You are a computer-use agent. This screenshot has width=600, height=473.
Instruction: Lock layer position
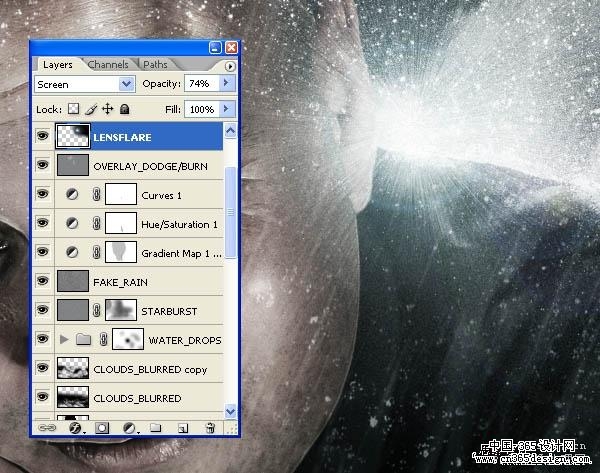[x=108, y=109]
